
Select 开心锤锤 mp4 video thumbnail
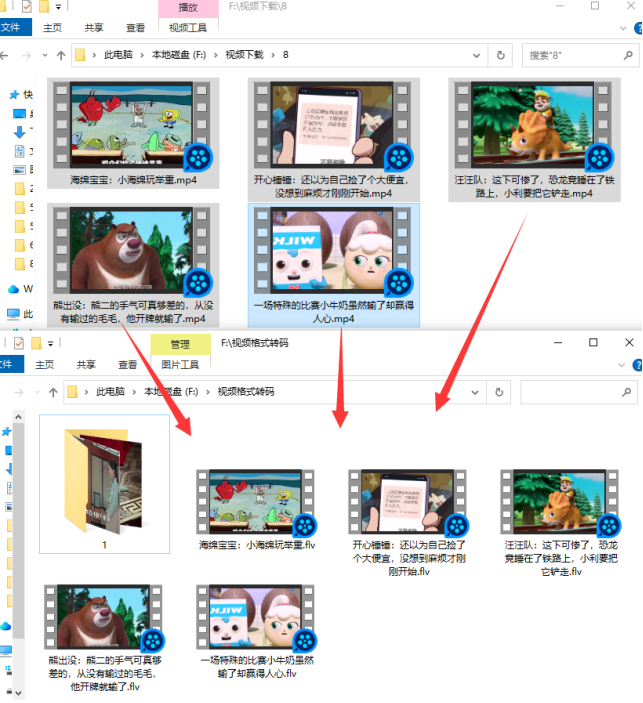332,125
